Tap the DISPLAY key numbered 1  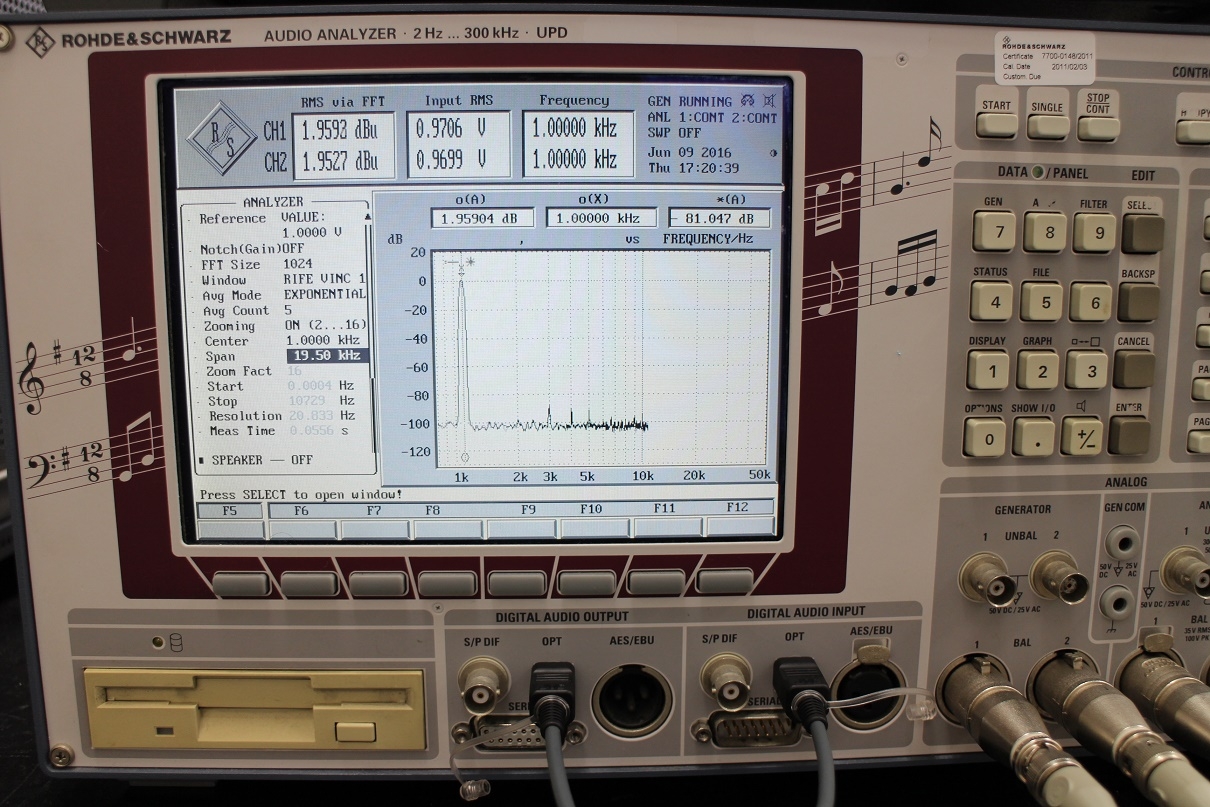(x=988, y=370)
